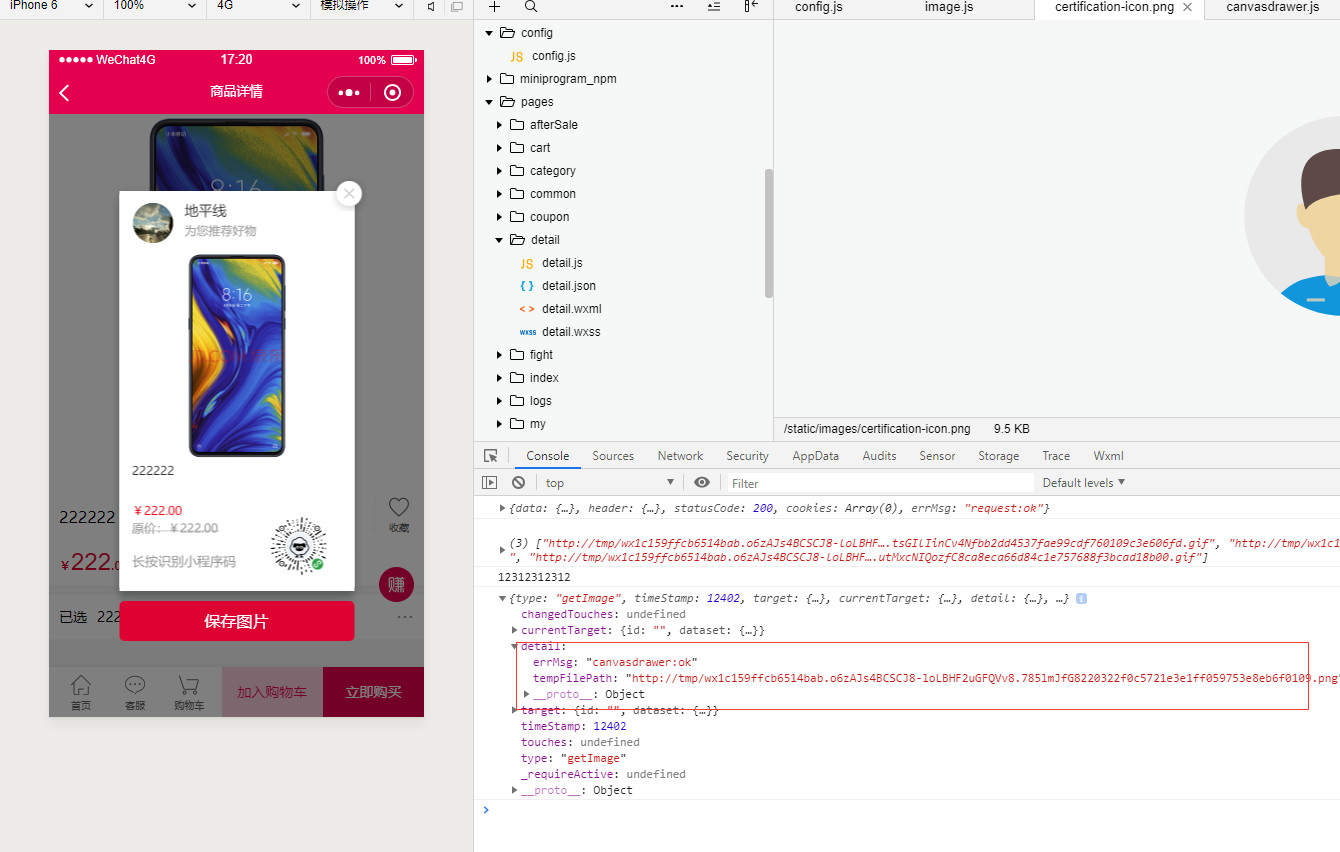1340x852 pixels.
Task: Open detail.js file
Action: pyautogui.click(x=562, y=263)
